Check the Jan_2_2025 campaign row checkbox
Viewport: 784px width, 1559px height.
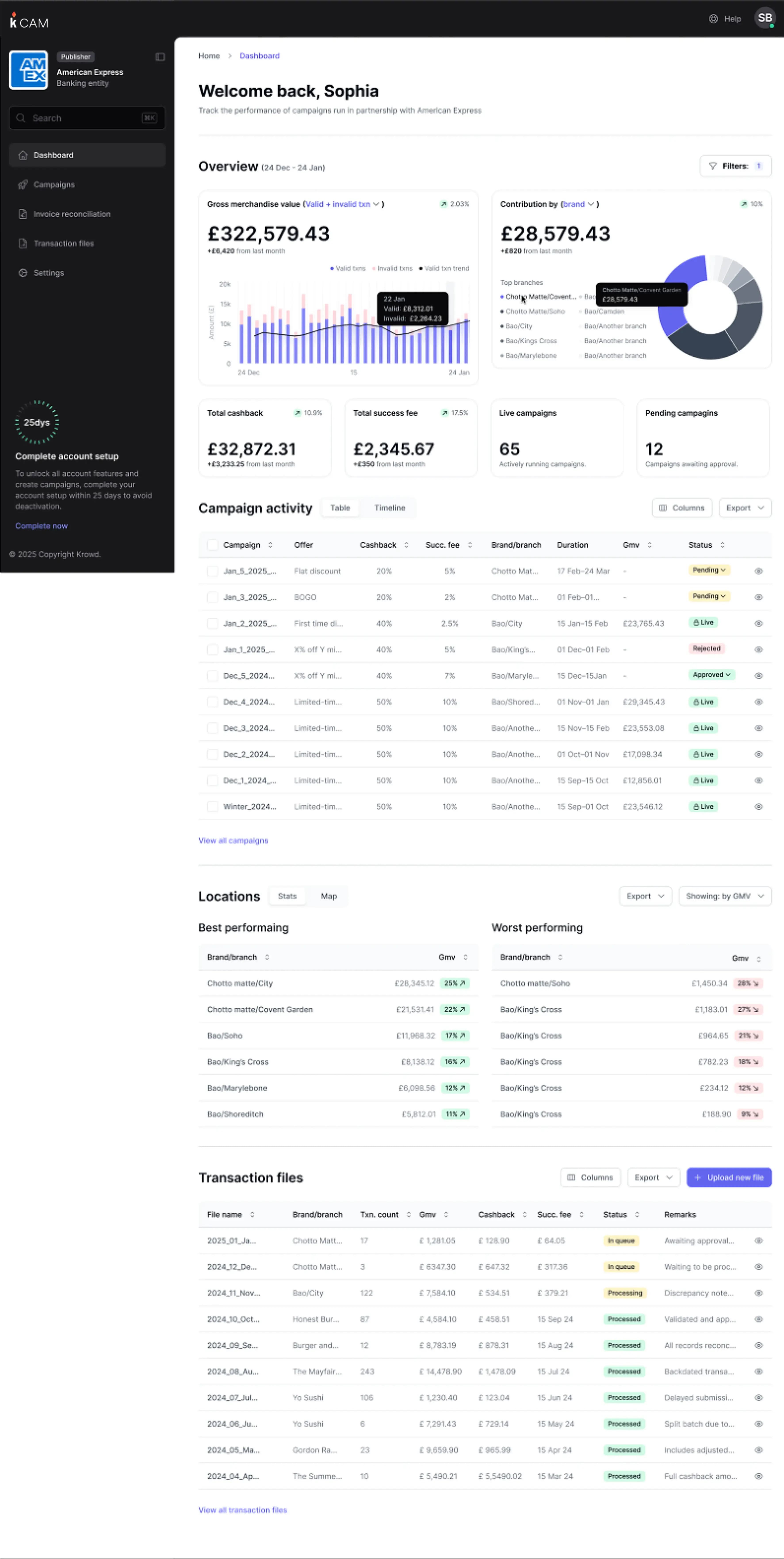(x=212, y=623)
